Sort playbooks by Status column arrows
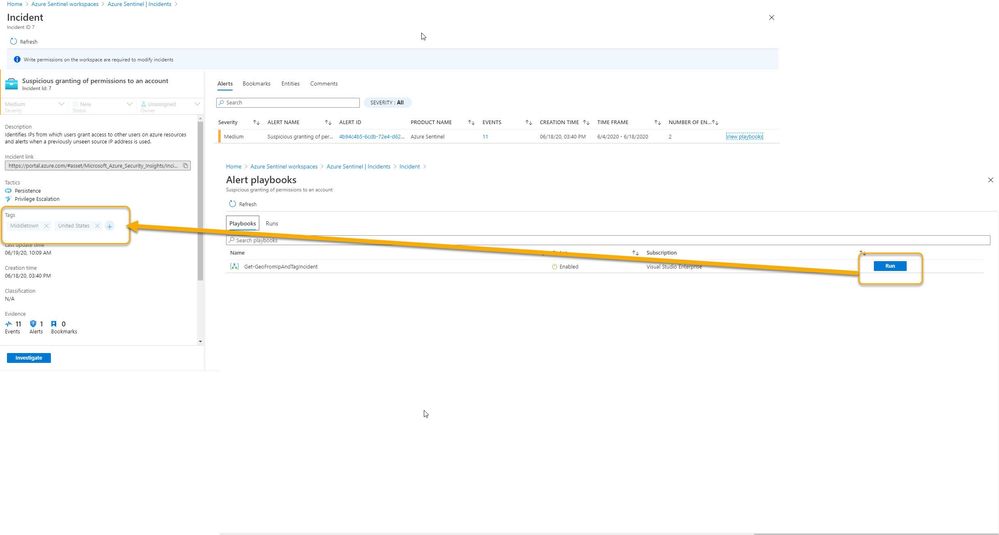 coord(635,253)
